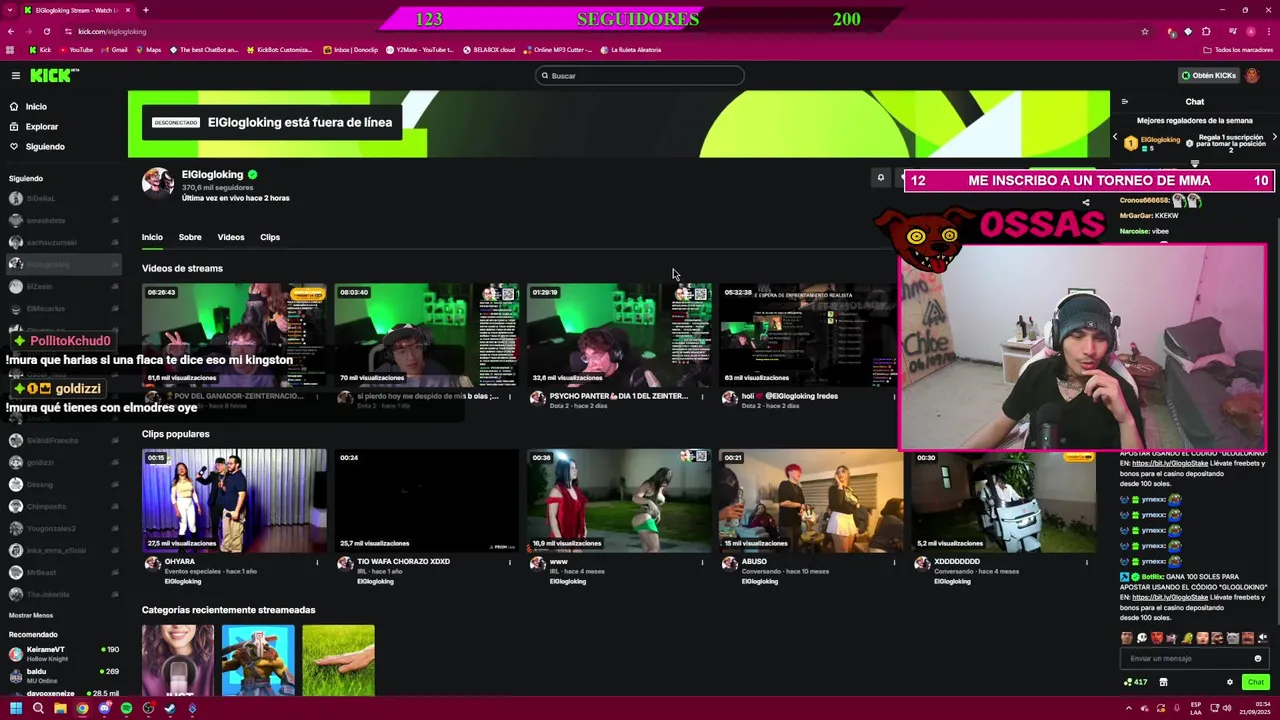Open followed channel goldizzi in the sidebar
1280x720 pixels.
click(63, 462)
